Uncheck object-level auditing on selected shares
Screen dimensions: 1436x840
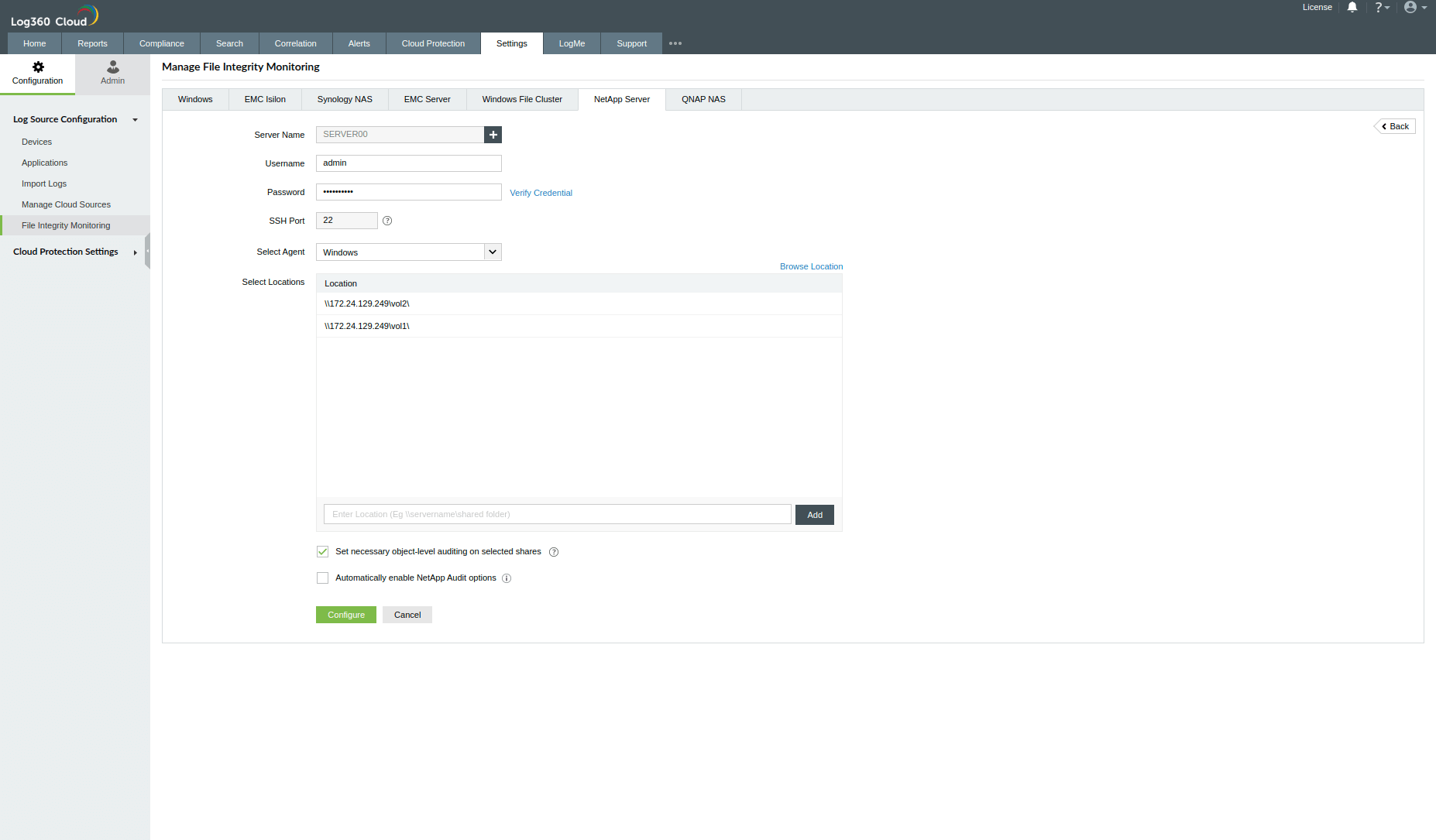(x=322, y=551)
